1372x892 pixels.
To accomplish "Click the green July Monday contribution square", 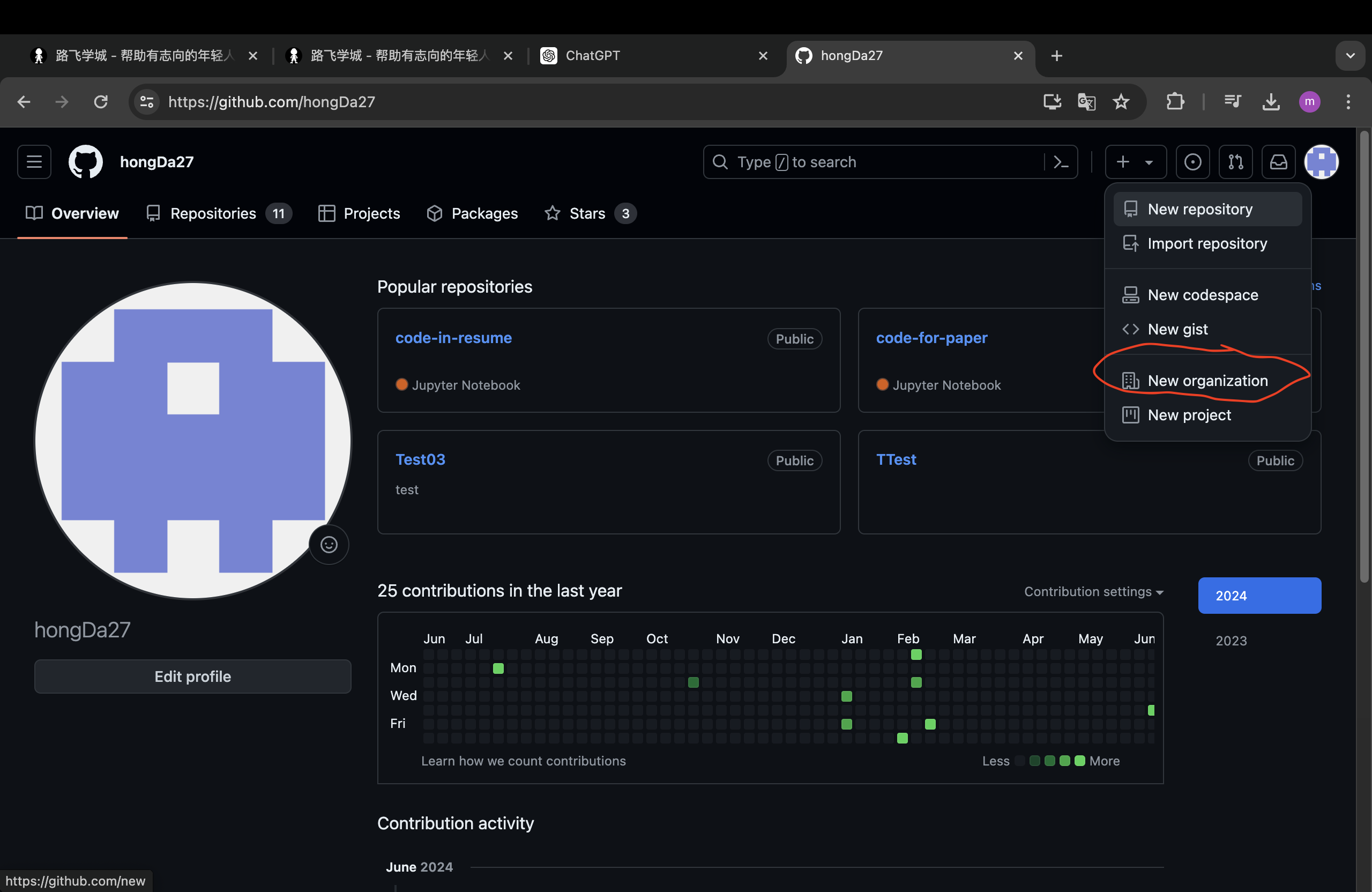I will tap(498, 668).
